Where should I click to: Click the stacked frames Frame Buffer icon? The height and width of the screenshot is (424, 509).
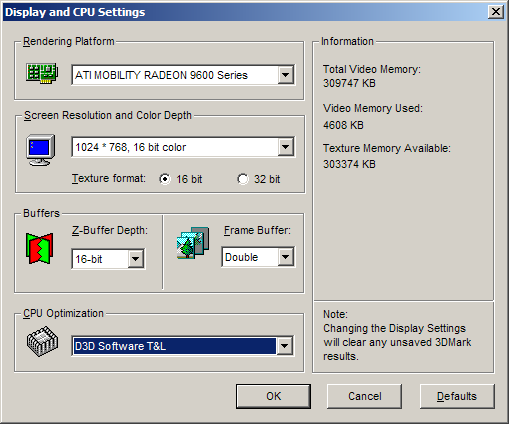(193, 243)
